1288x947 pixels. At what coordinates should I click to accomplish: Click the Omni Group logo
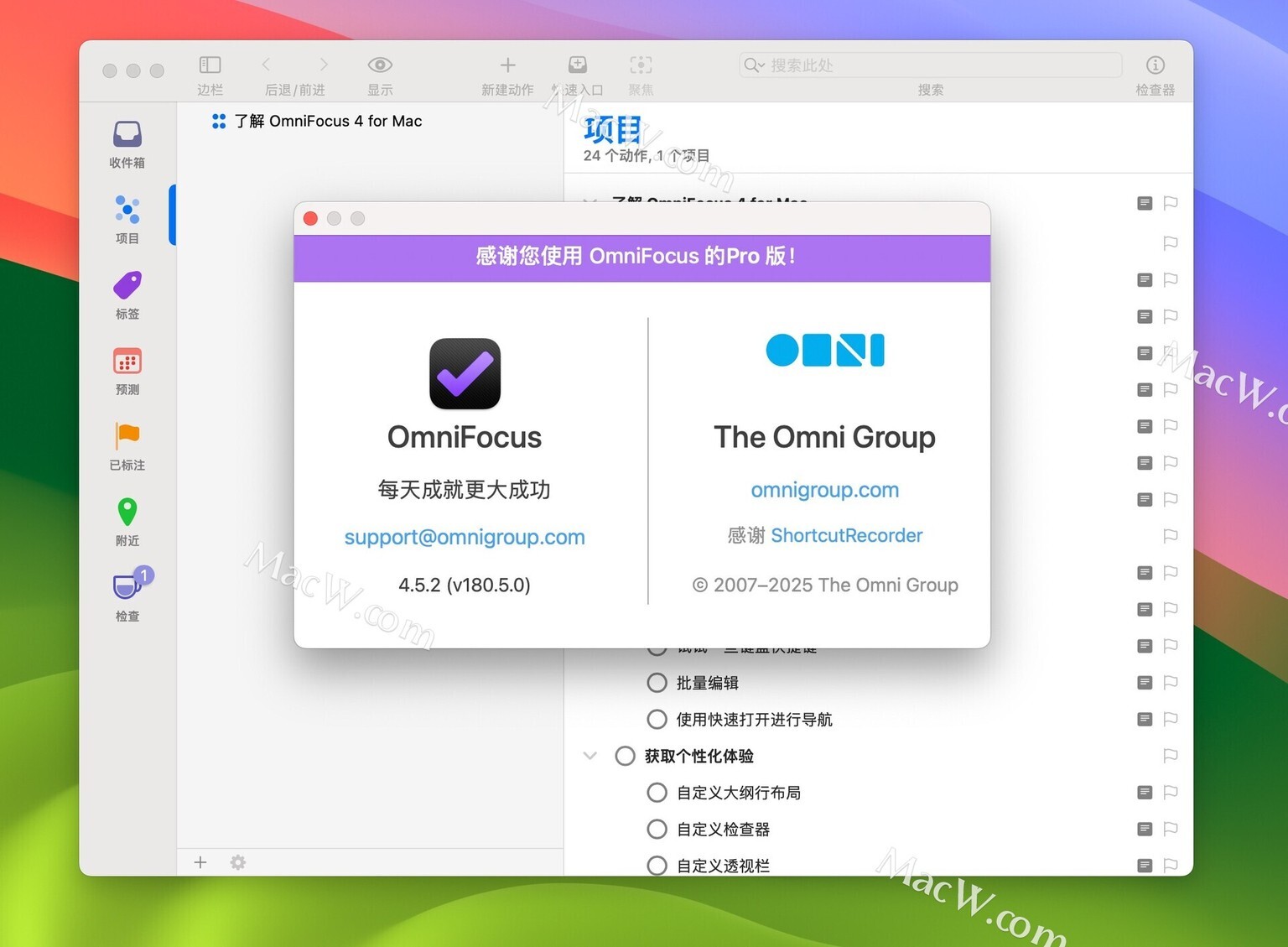[x=825, y=350]
